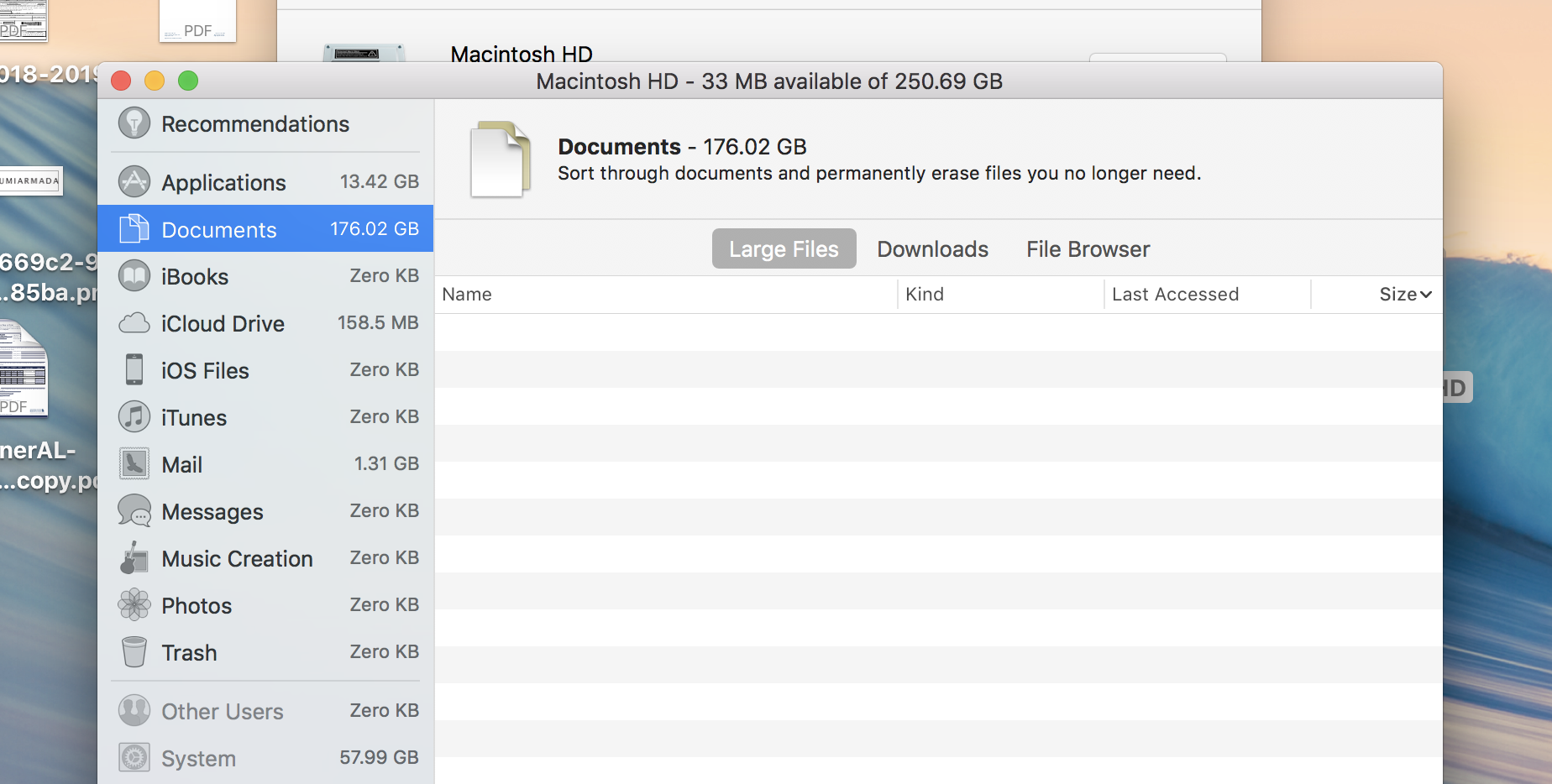Click the Applications sidebar icon
Image resolution: width=1552 pixels, height=784 pixels.
tap(134, 181)
